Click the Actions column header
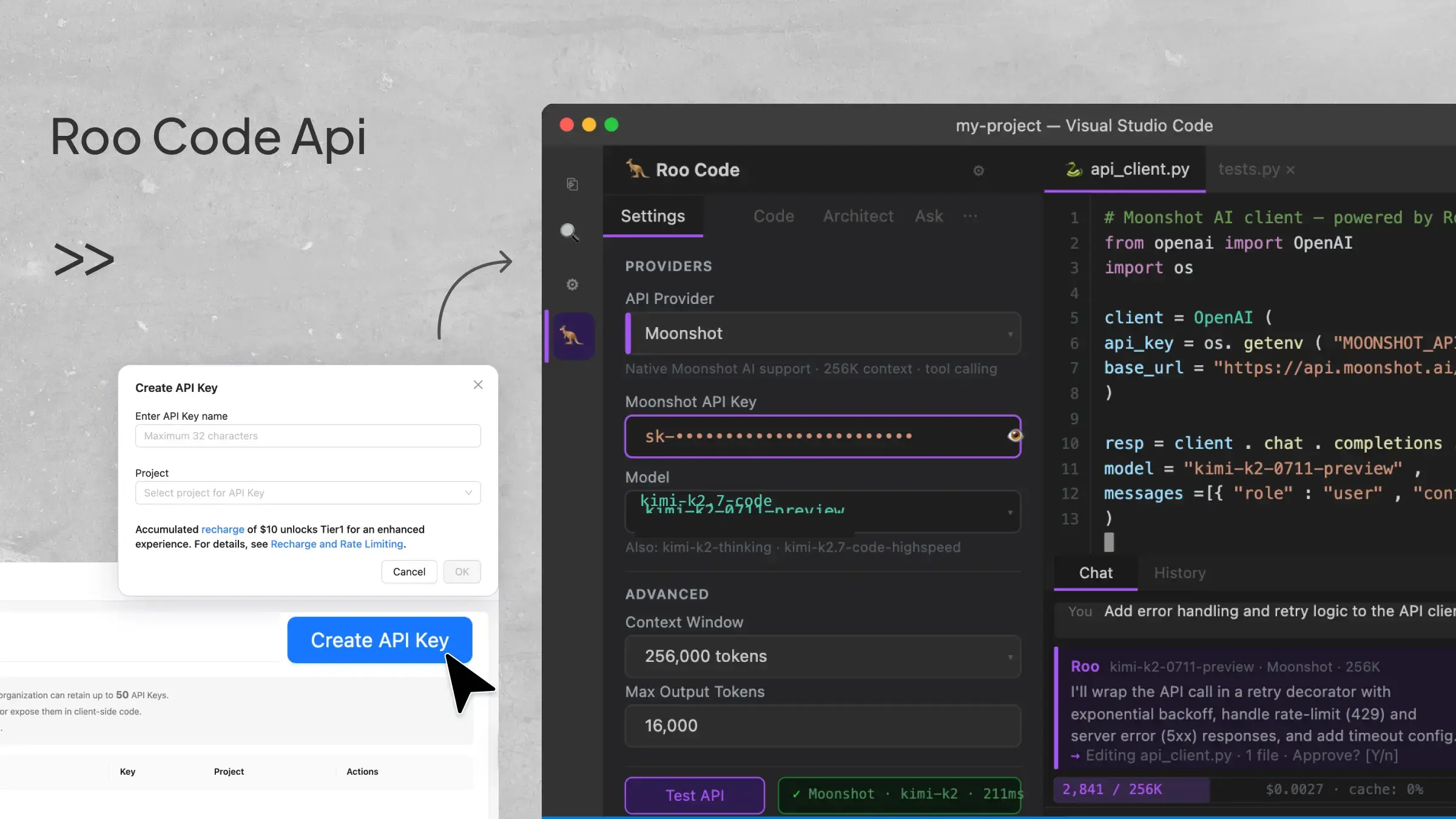This screenshot has height=819, width=1456. coord(362,772)
